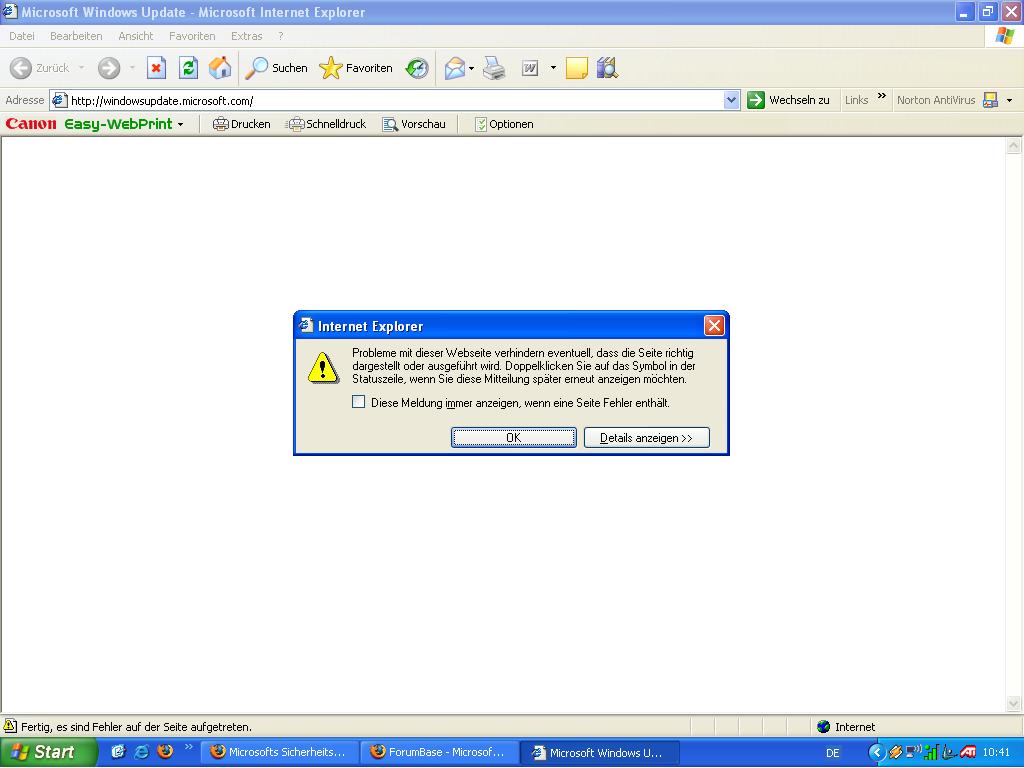Click OK in the Internet Explorer dialog
Image resolution: width=1024 pixels, height=768 pixels.
(513, 438)
